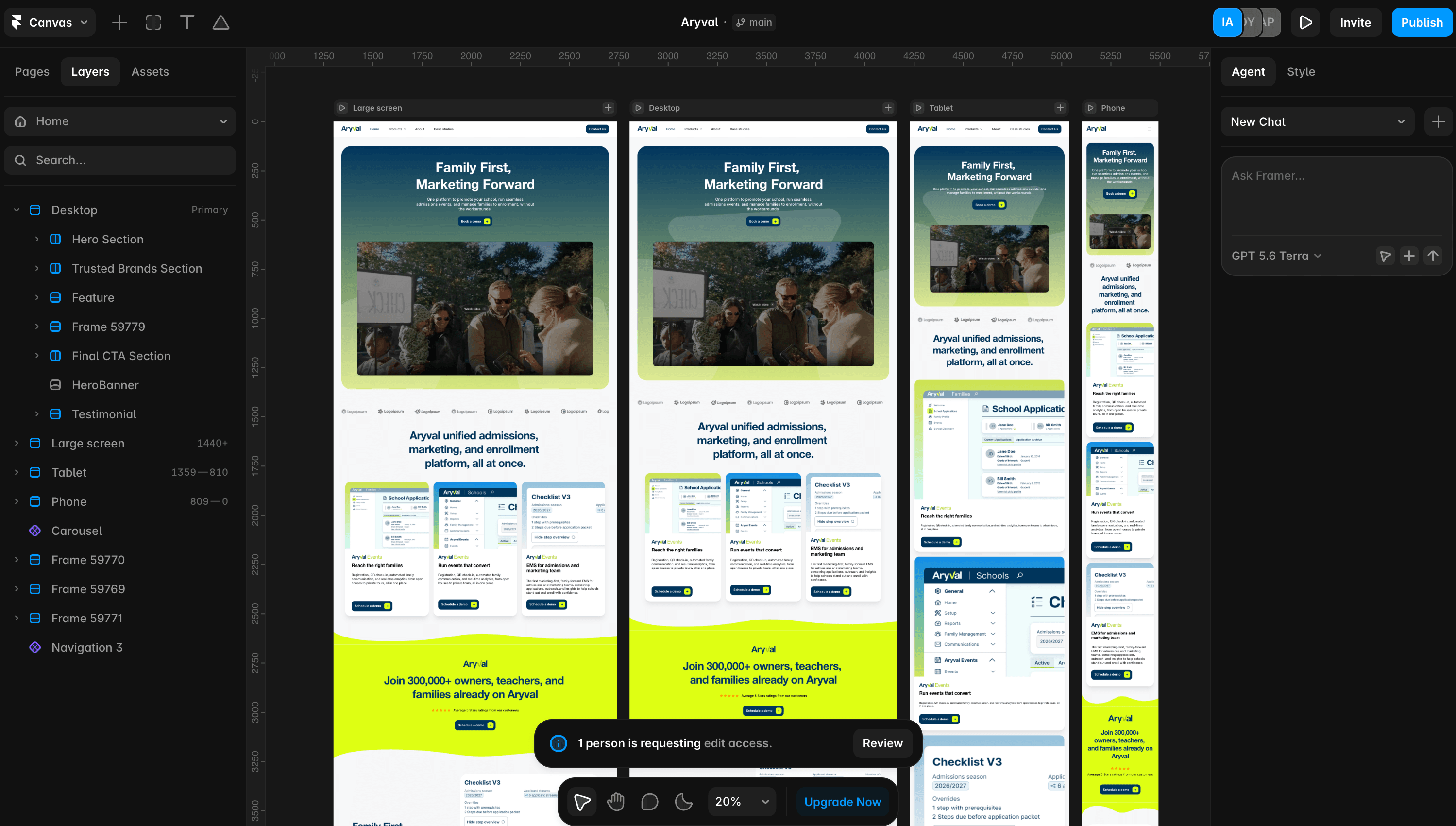1456x826 pixels.
Task: Expand the Large screen breakpoint layer
Action: coord(17,443)
